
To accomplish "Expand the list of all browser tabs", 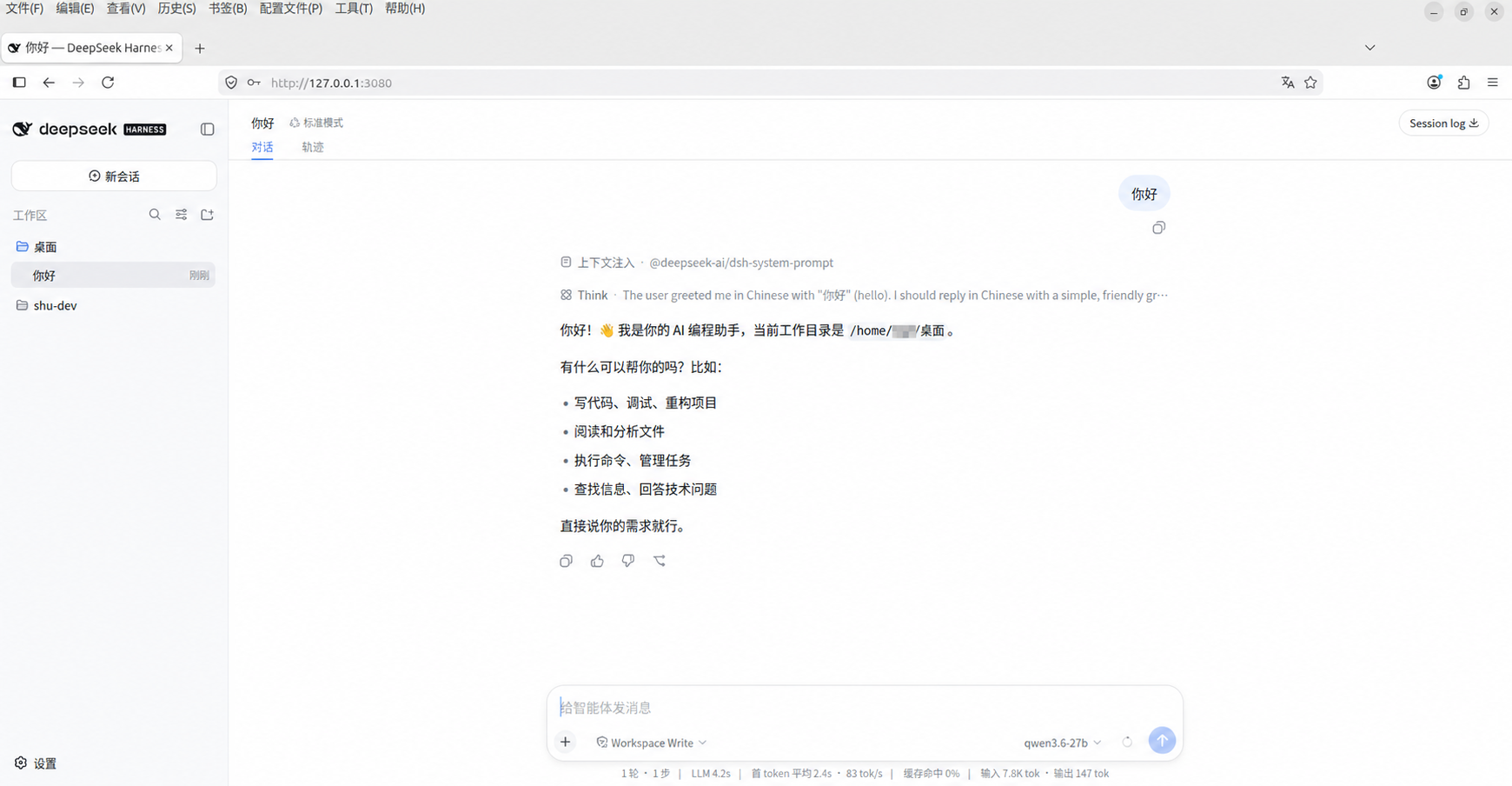I will (1369, 48).
